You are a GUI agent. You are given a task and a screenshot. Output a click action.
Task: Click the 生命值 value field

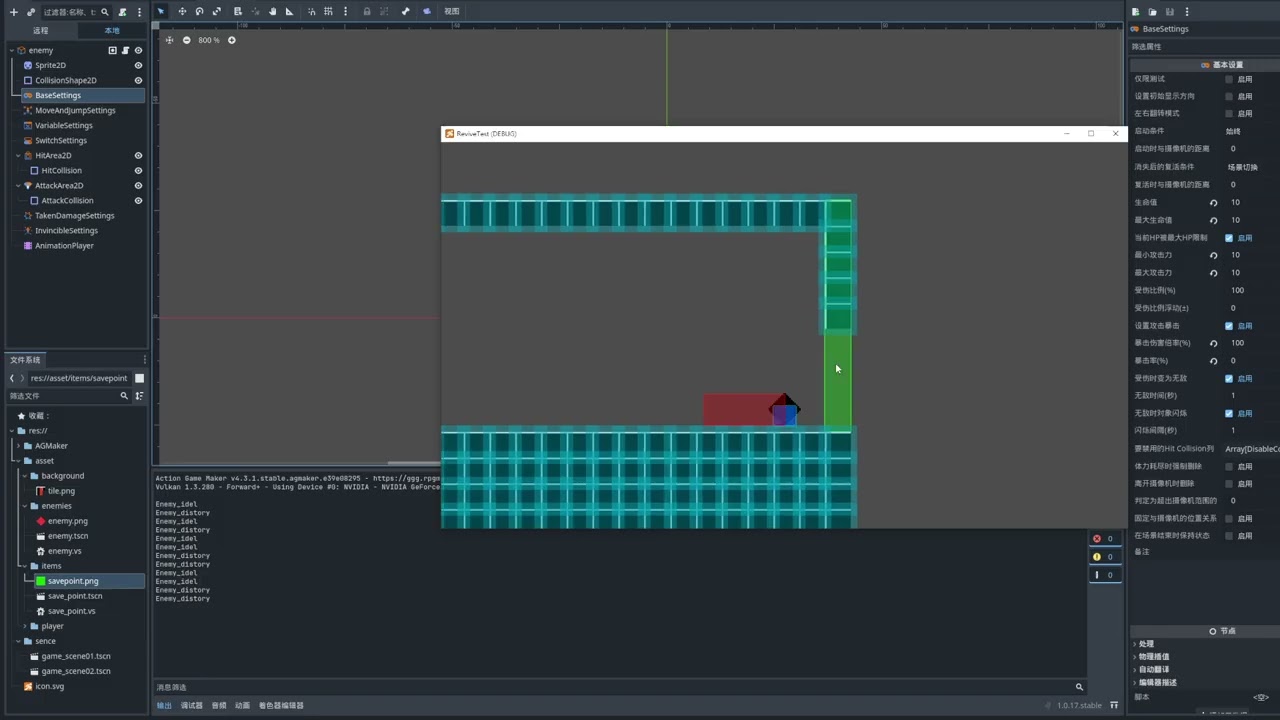pos(1250,202)
